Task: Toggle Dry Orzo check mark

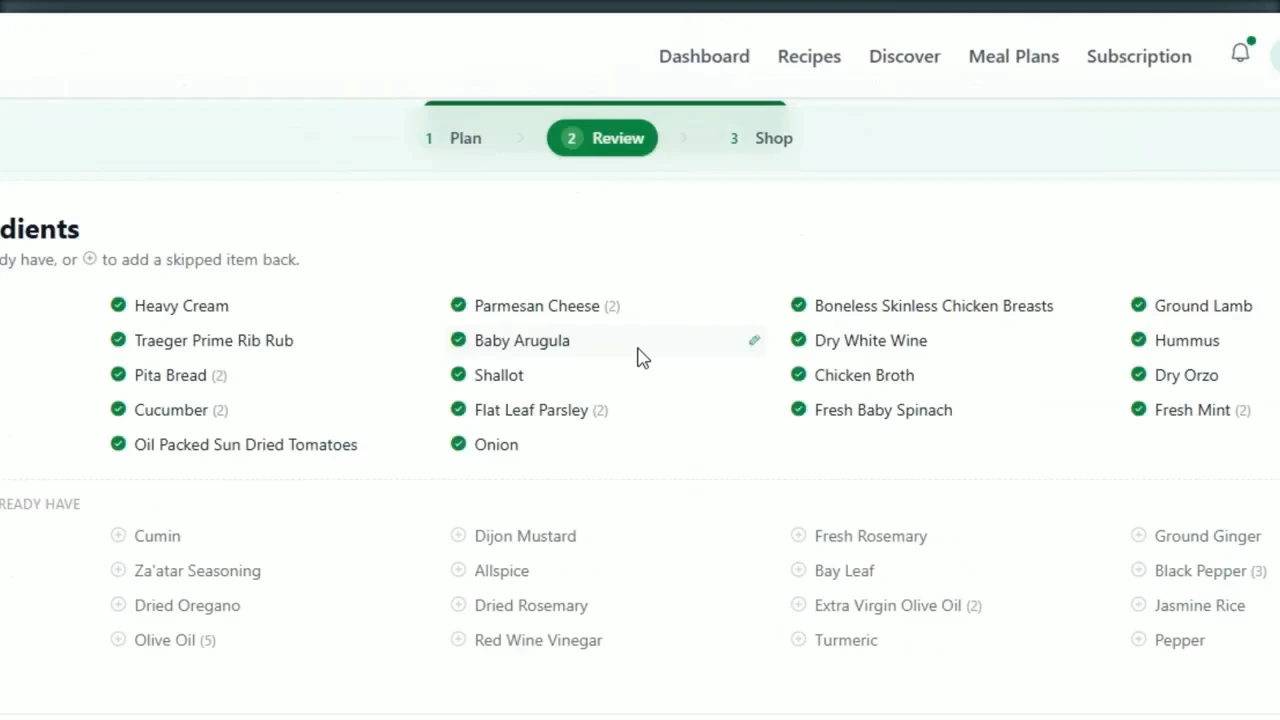Action: 1138,375
